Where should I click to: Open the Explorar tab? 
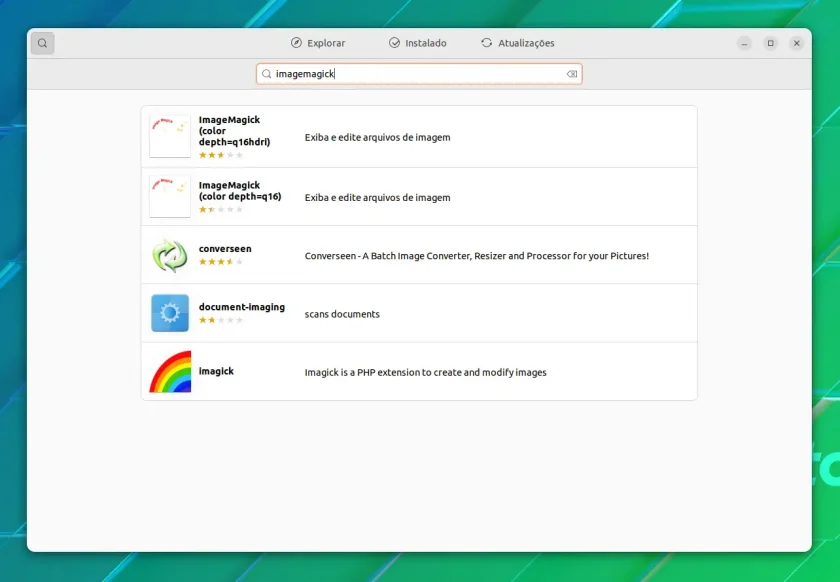pos(318,43)
